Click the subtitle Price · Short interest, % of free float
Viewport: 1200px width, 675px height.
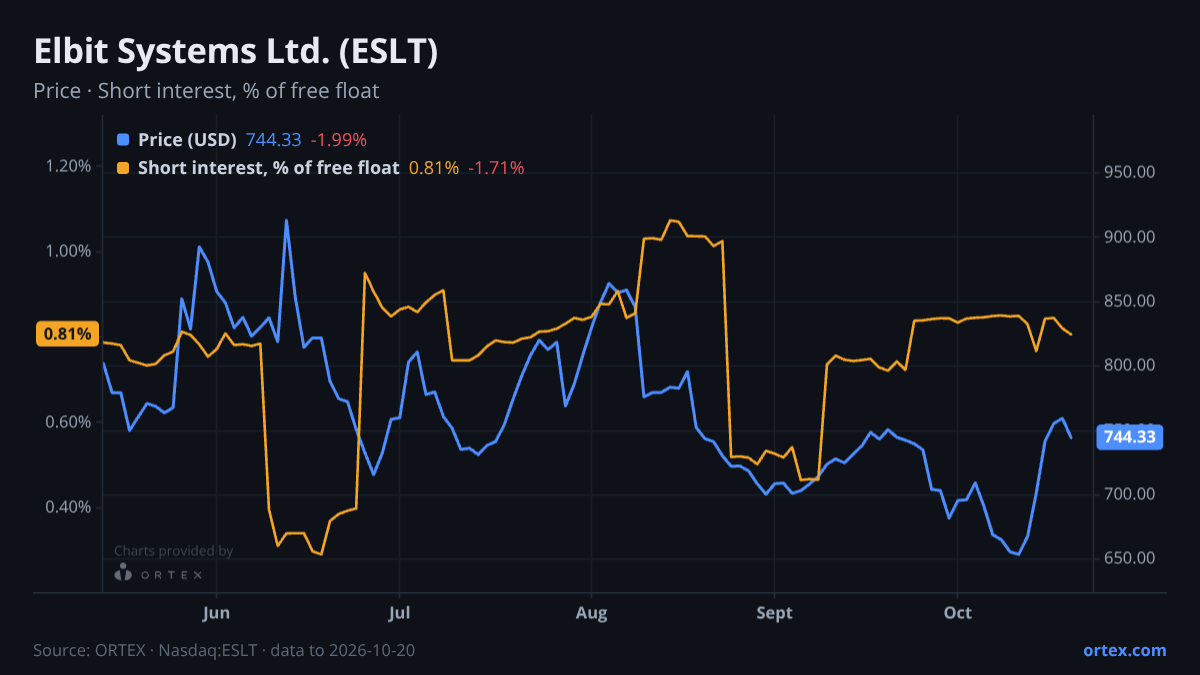click(x=206, y=91)
